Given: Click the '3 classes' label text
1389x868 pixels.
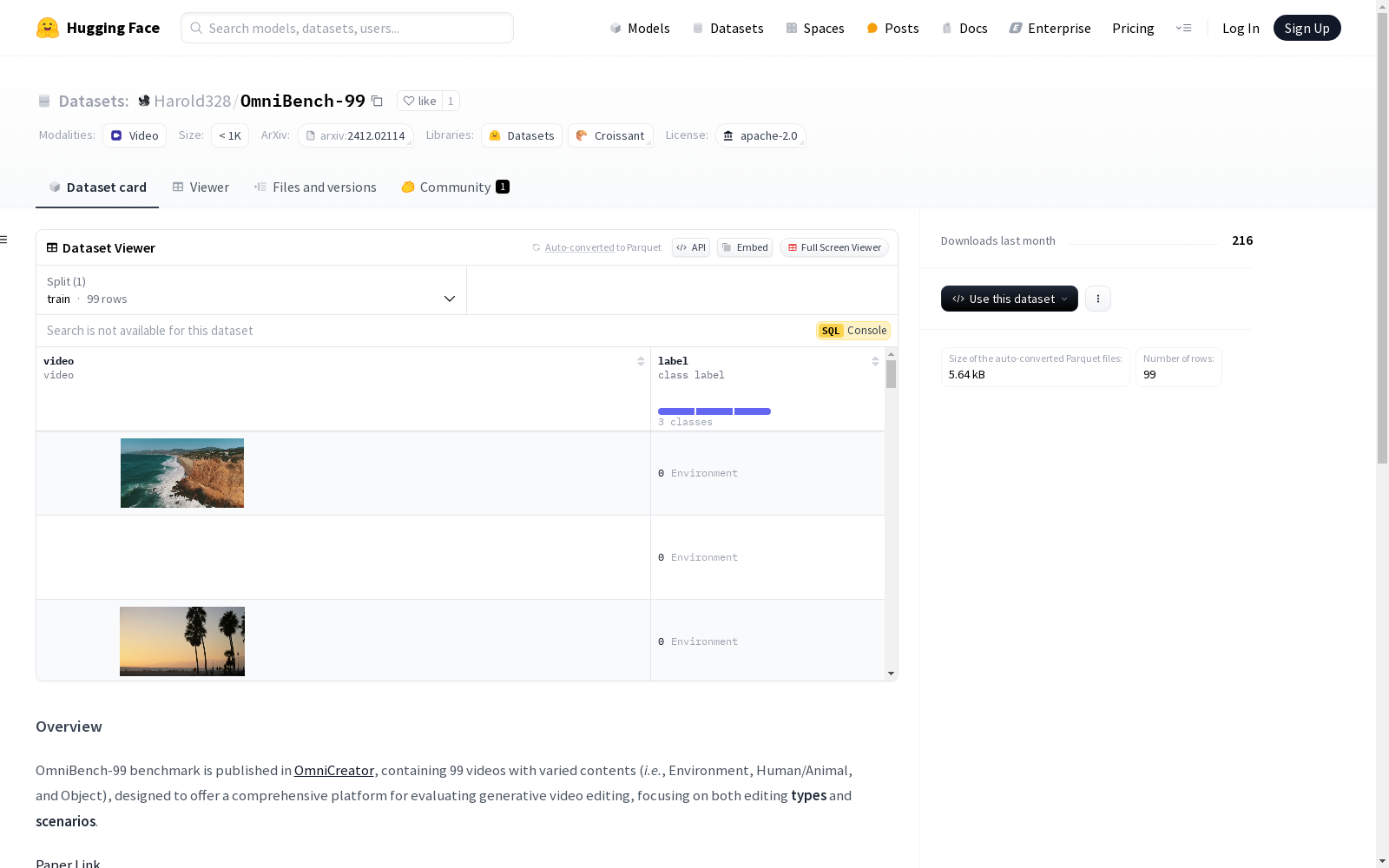Looking at the screenshot, I should point(685,422).
